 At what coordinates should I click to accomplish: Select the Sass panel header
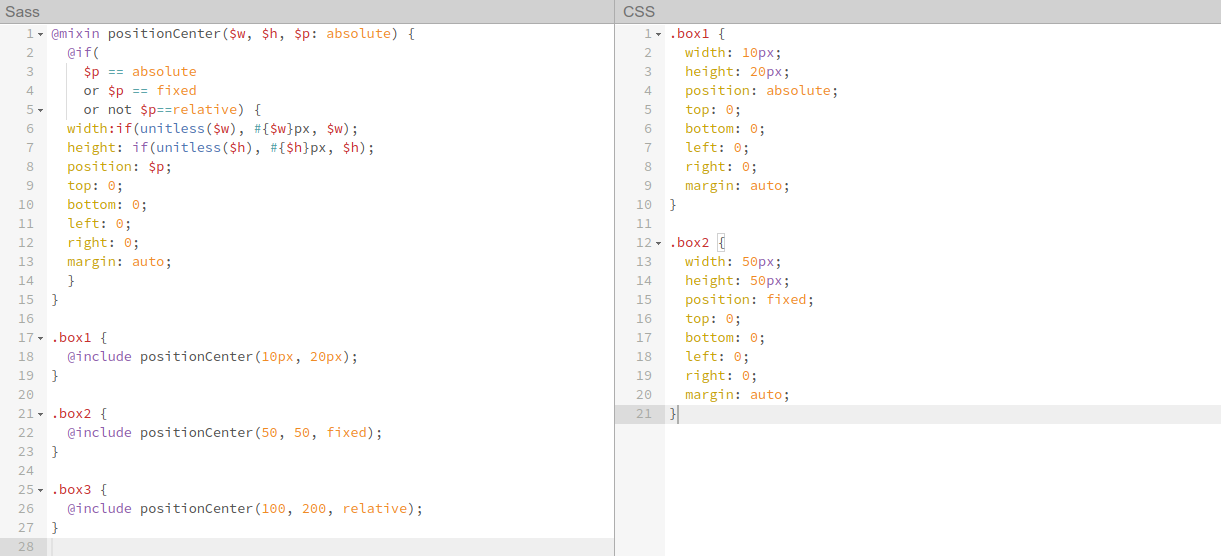(307, 12)
